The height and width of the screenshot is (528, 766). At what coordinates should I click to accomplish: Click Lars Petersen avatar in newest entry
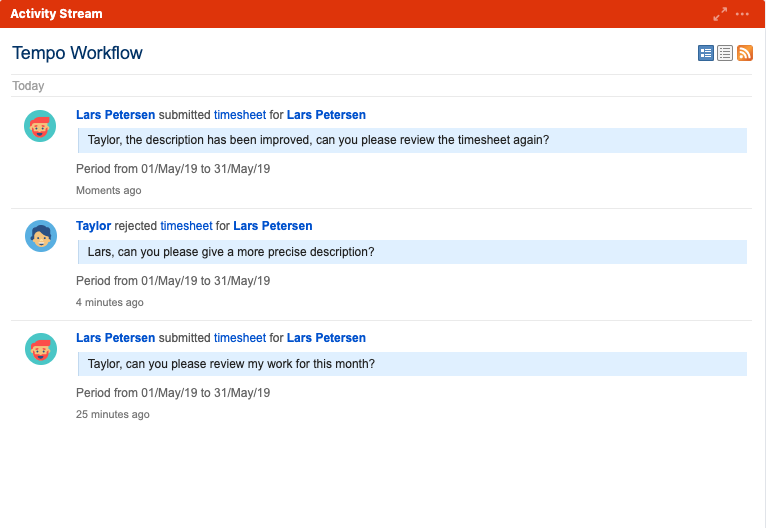pos(40,126)
